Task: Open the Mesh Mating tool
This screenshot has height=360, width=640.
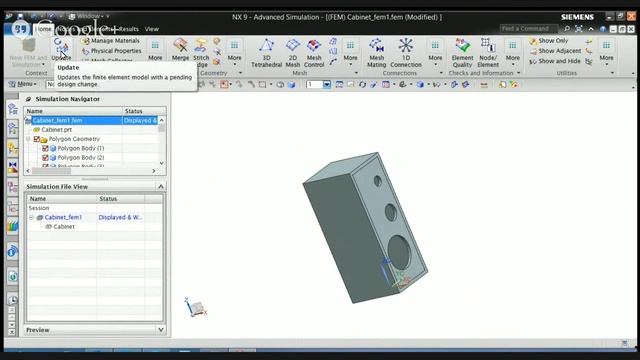Action: pos(376,53)
